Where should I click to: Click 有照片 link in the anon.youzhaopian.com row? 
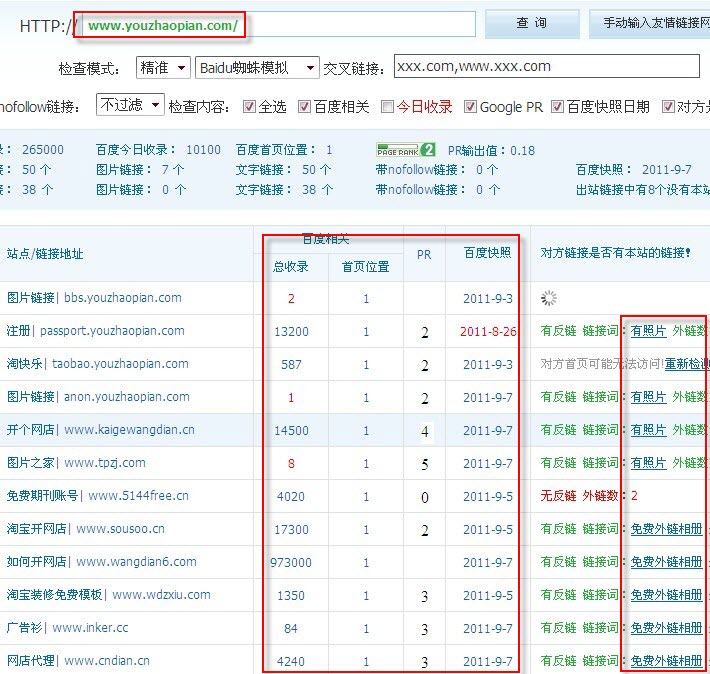pos(648,397)
